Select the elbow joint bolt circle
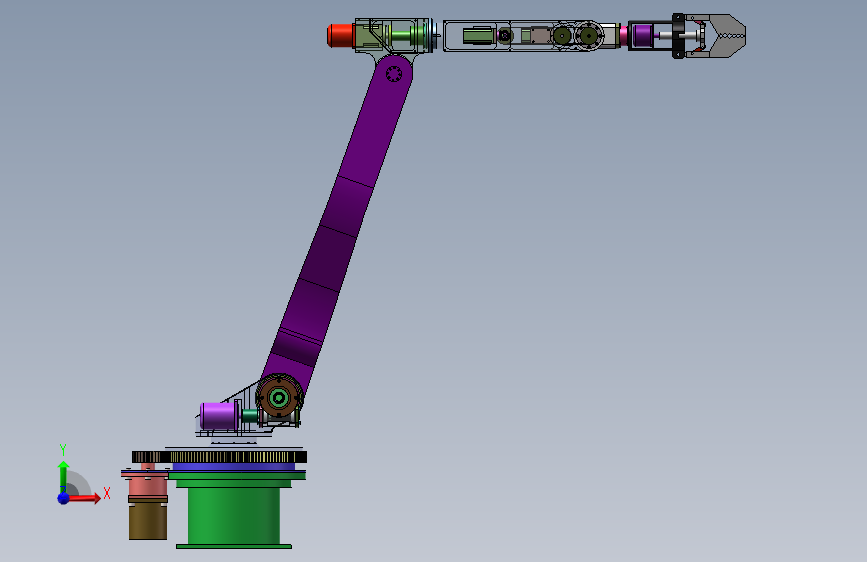This screenshot has width=867, height=562. pyautogui.click(x=394, y=74)
